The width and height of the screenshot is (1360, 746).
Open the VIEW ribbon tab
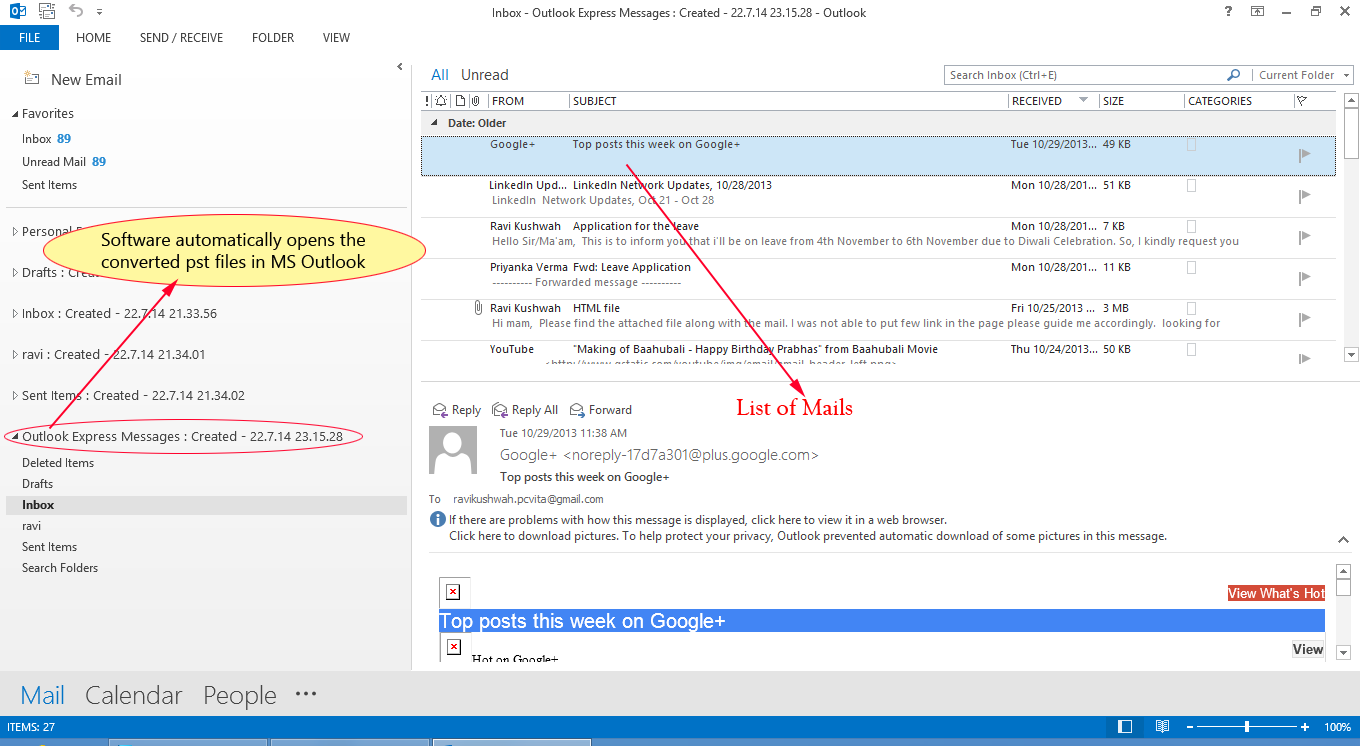pos(336,38)
